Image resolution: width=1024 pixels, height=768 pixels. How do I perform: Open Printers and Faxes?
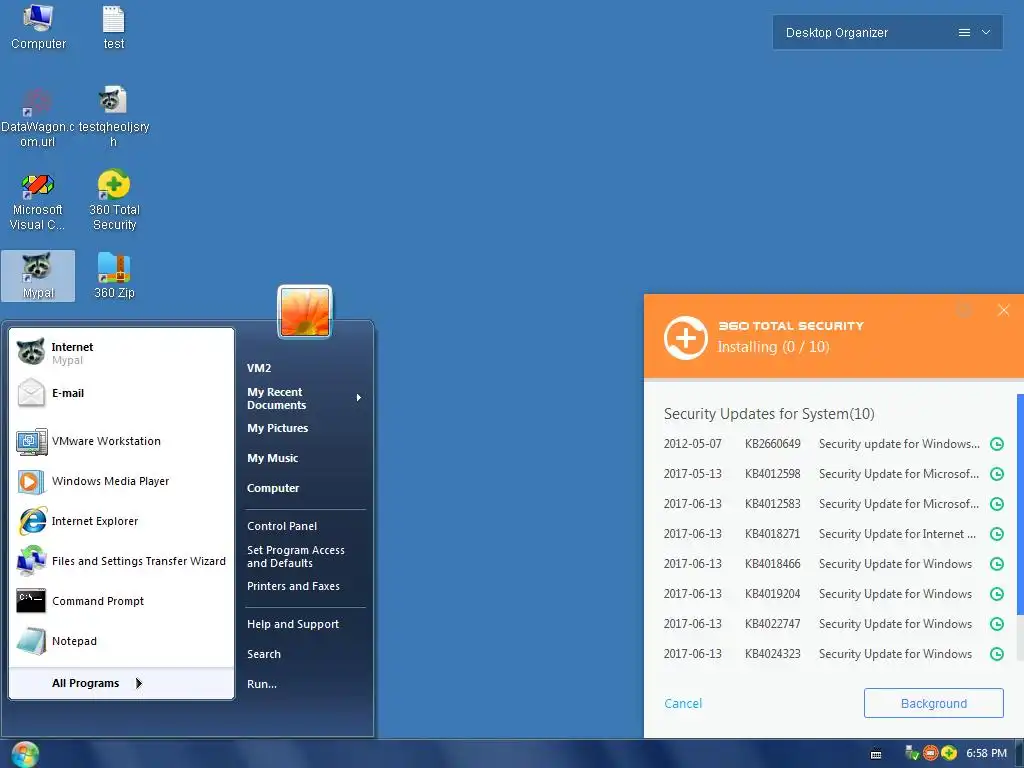coord(293,586)
